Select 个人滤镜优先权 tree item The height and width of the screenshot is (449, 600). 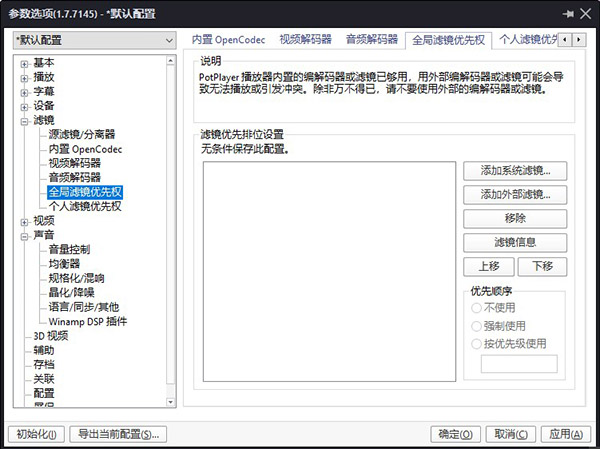pos(85,206)
